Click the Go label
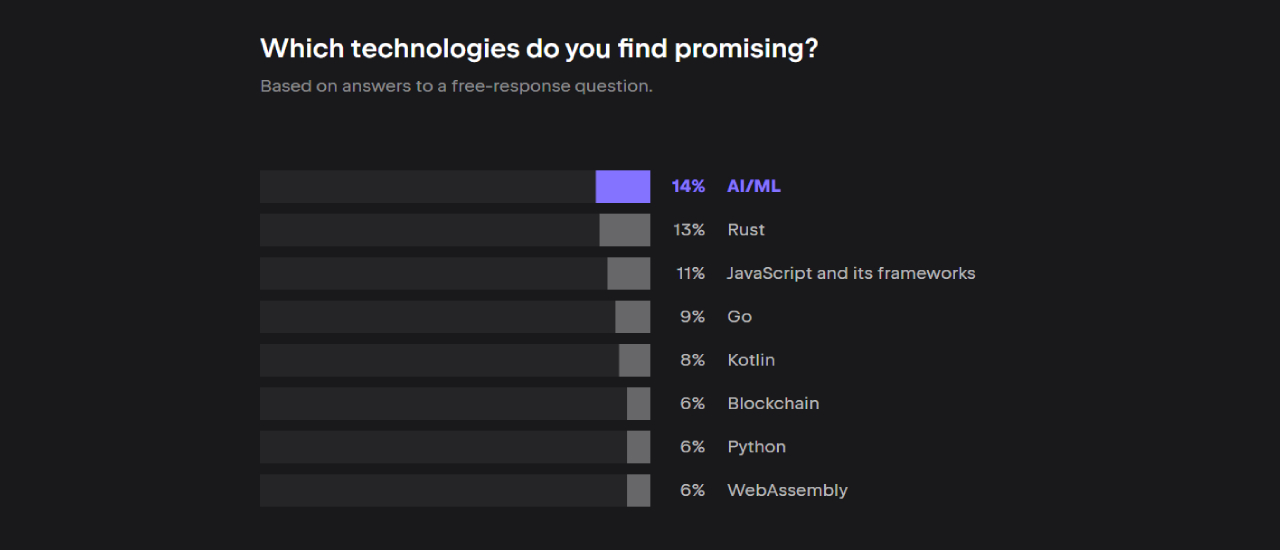 (x=740, y=317)
